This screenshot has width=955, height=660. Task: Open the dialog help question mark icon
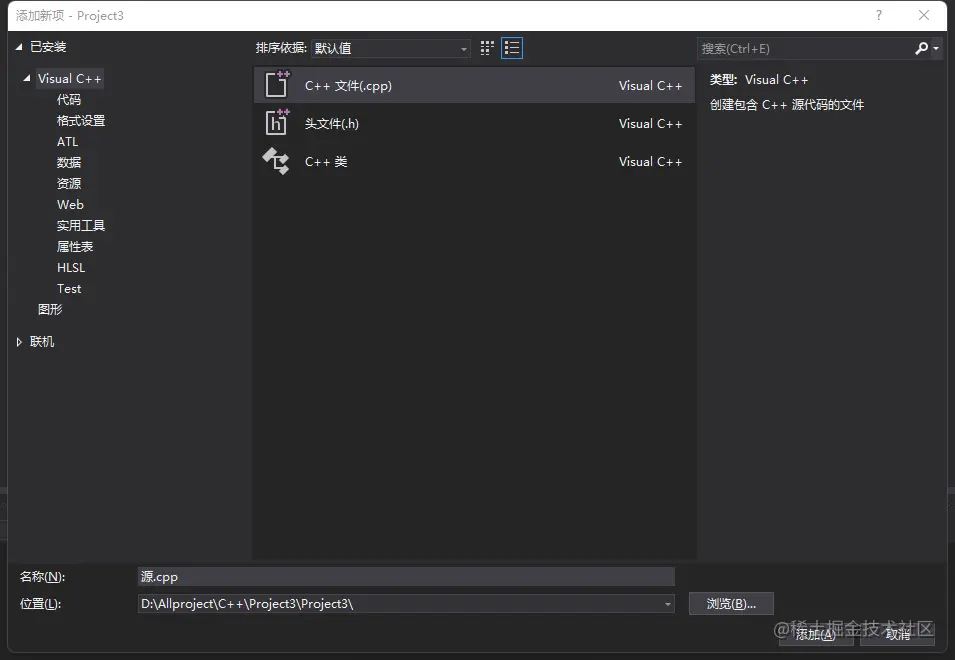[878, 16]
